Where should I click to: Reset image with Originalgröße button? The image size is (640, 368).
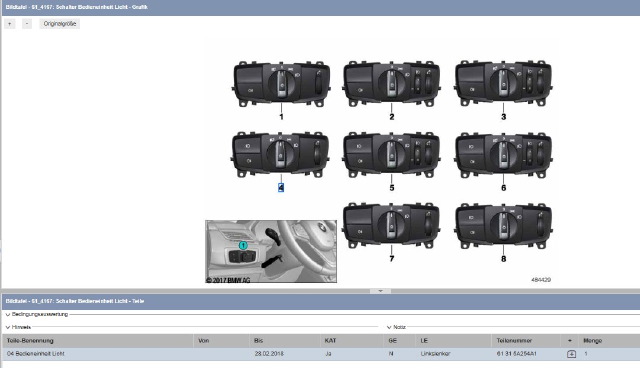coord(60,24)
